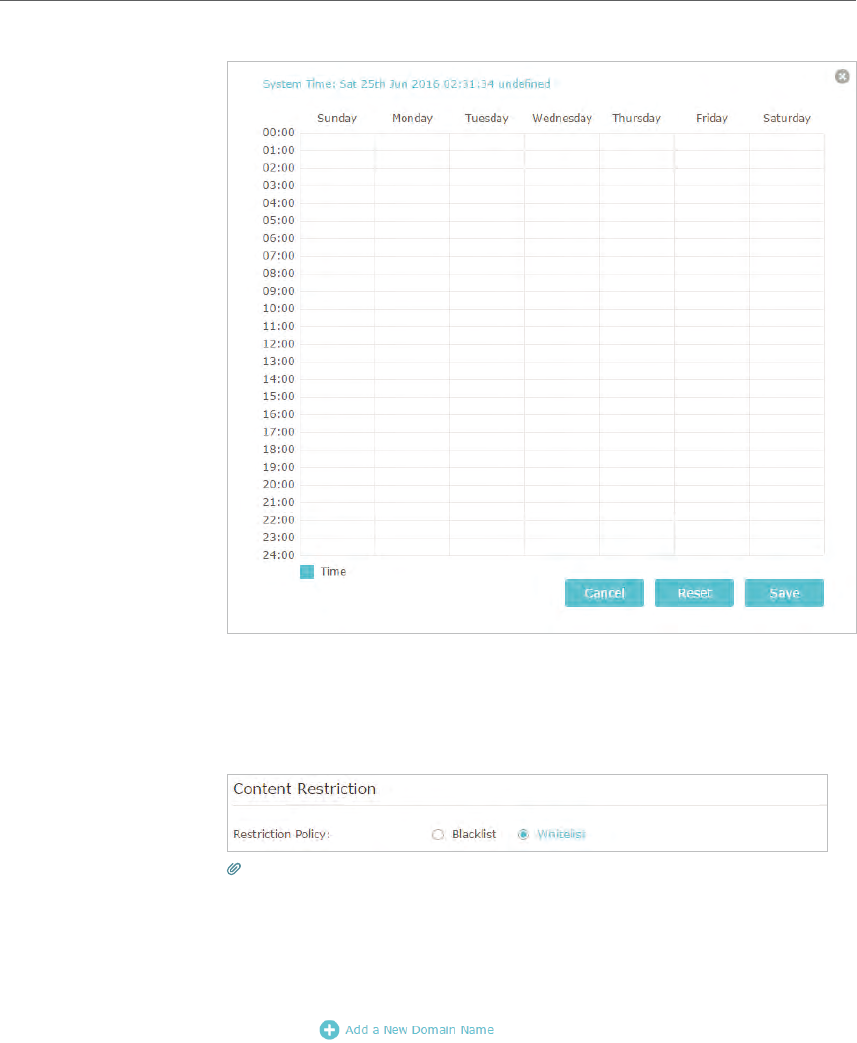This screenshot has width=857, height=1043.
Task: Click the 24:00 row label
Action: pos(278,555)
